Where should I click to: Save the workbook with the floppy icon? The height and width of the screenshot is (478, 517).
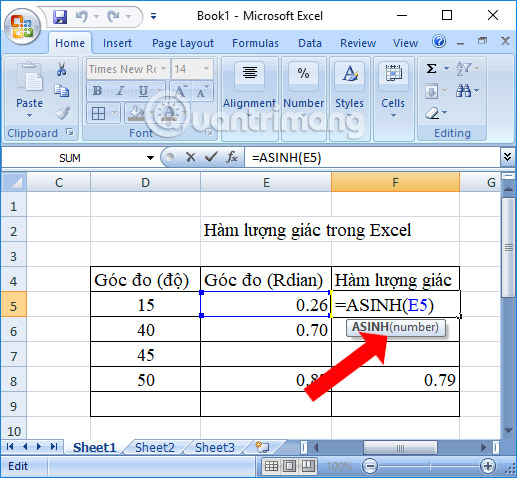60,16
